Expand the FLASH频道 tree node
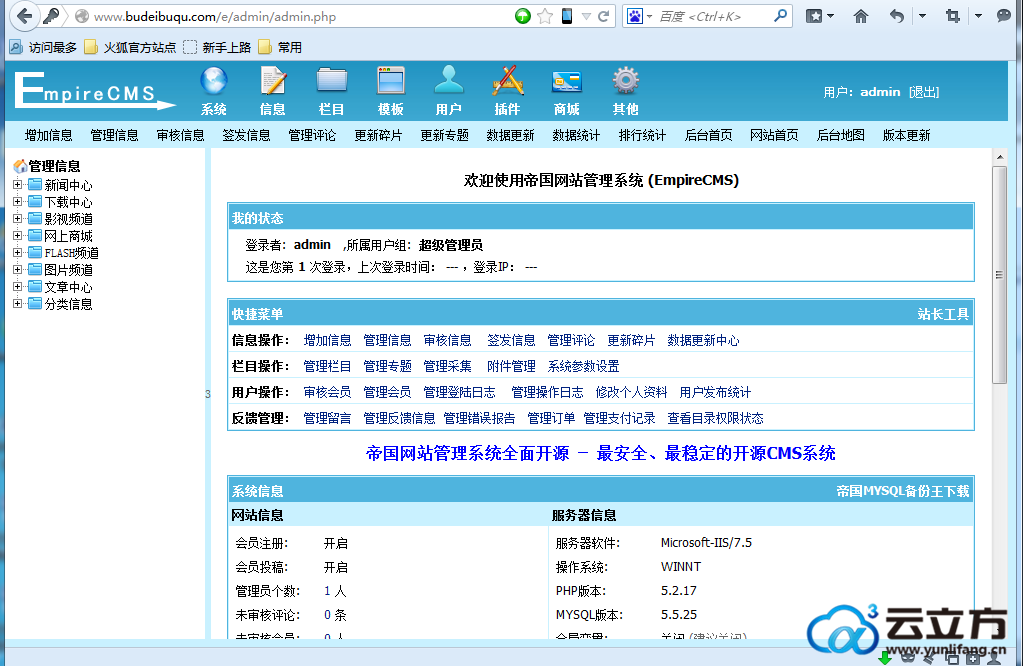 (18, 252)
